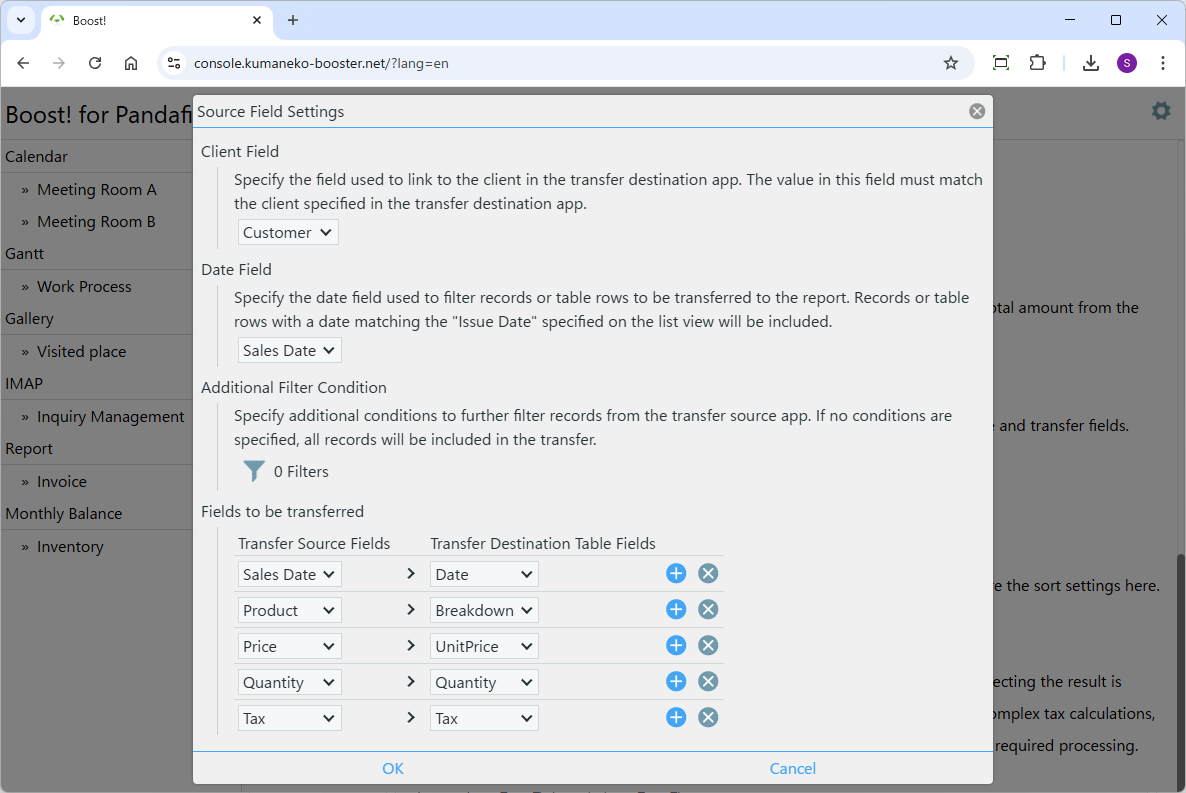The image size is (1186, 793).
Task: Open the browser extensions puzzle icon
Action: (1037, 63)
